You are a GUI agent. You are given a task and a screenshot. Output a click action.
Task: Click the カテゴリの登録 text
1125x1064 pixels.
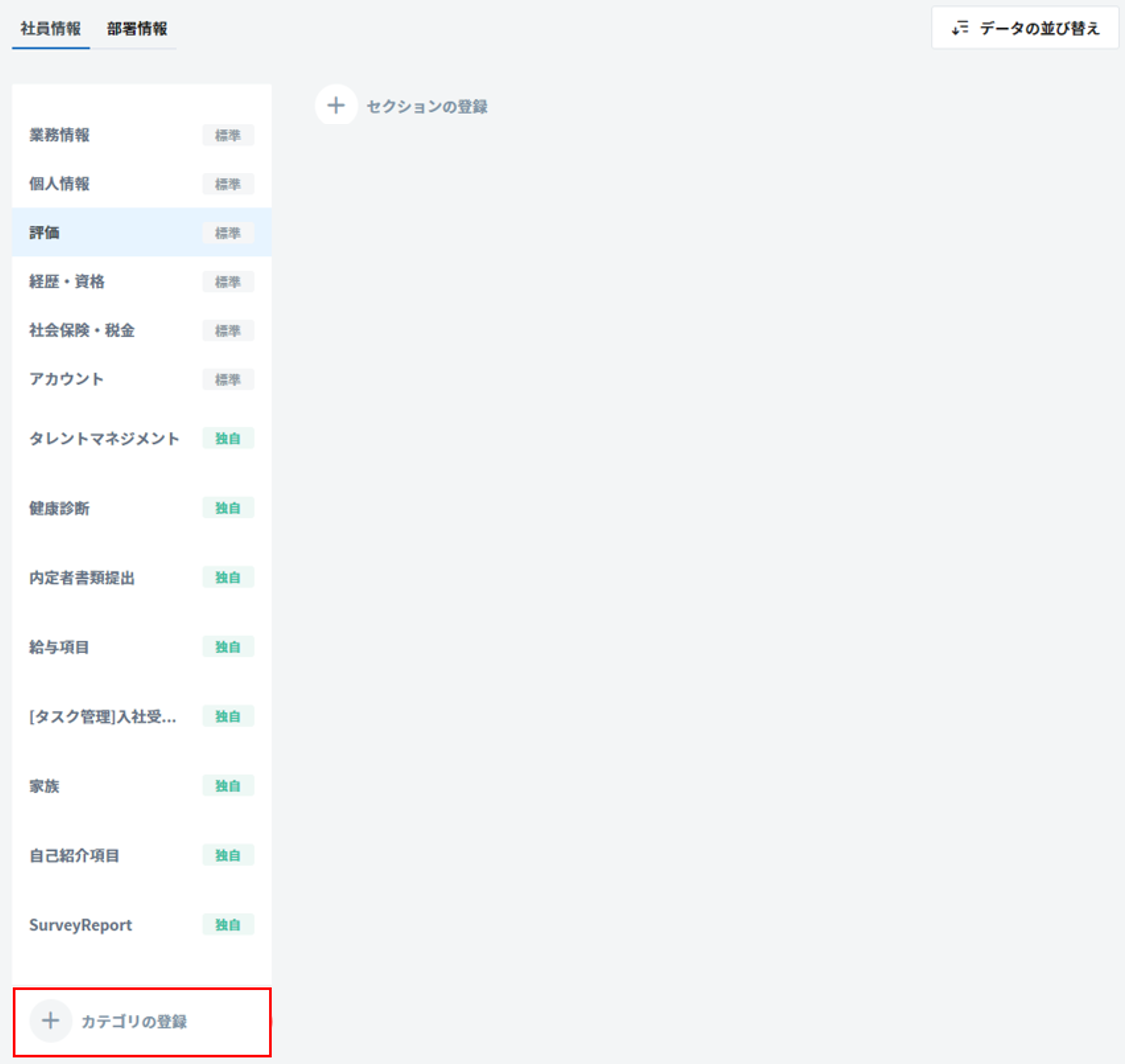134,1022
